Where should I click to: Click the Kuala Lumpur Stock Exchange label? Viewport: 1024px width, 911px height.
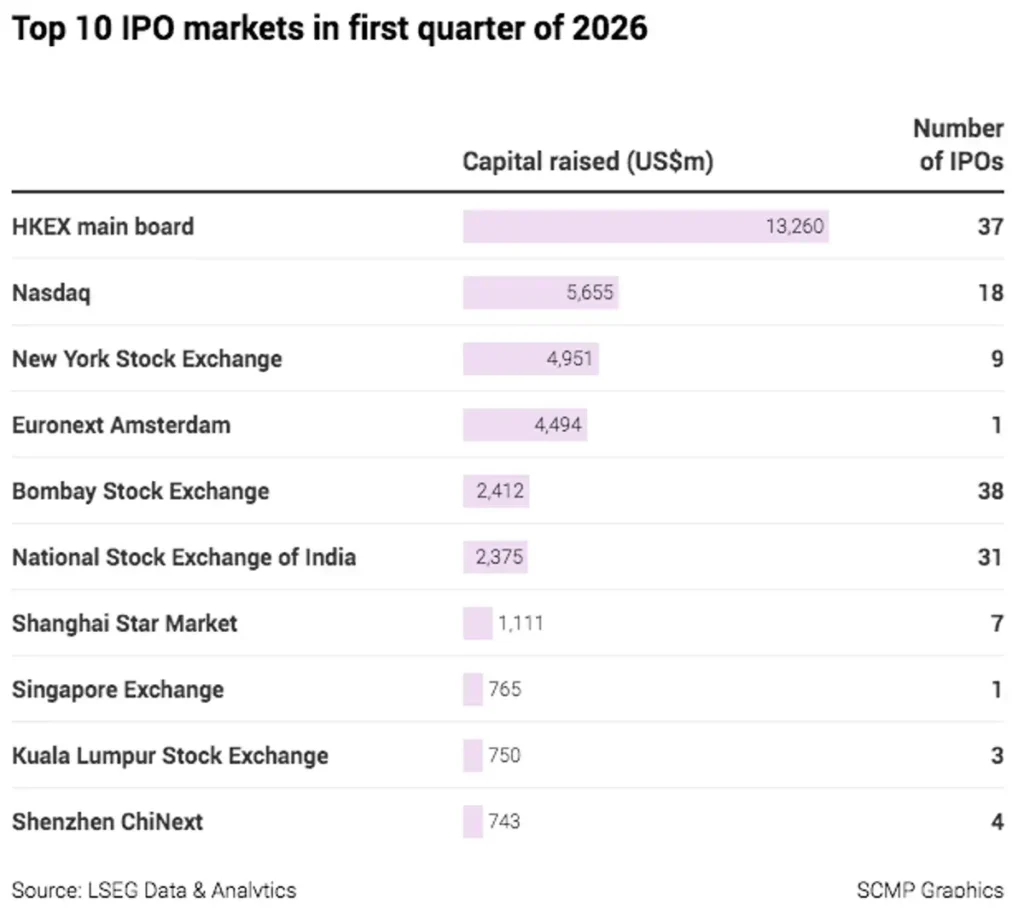170,755
